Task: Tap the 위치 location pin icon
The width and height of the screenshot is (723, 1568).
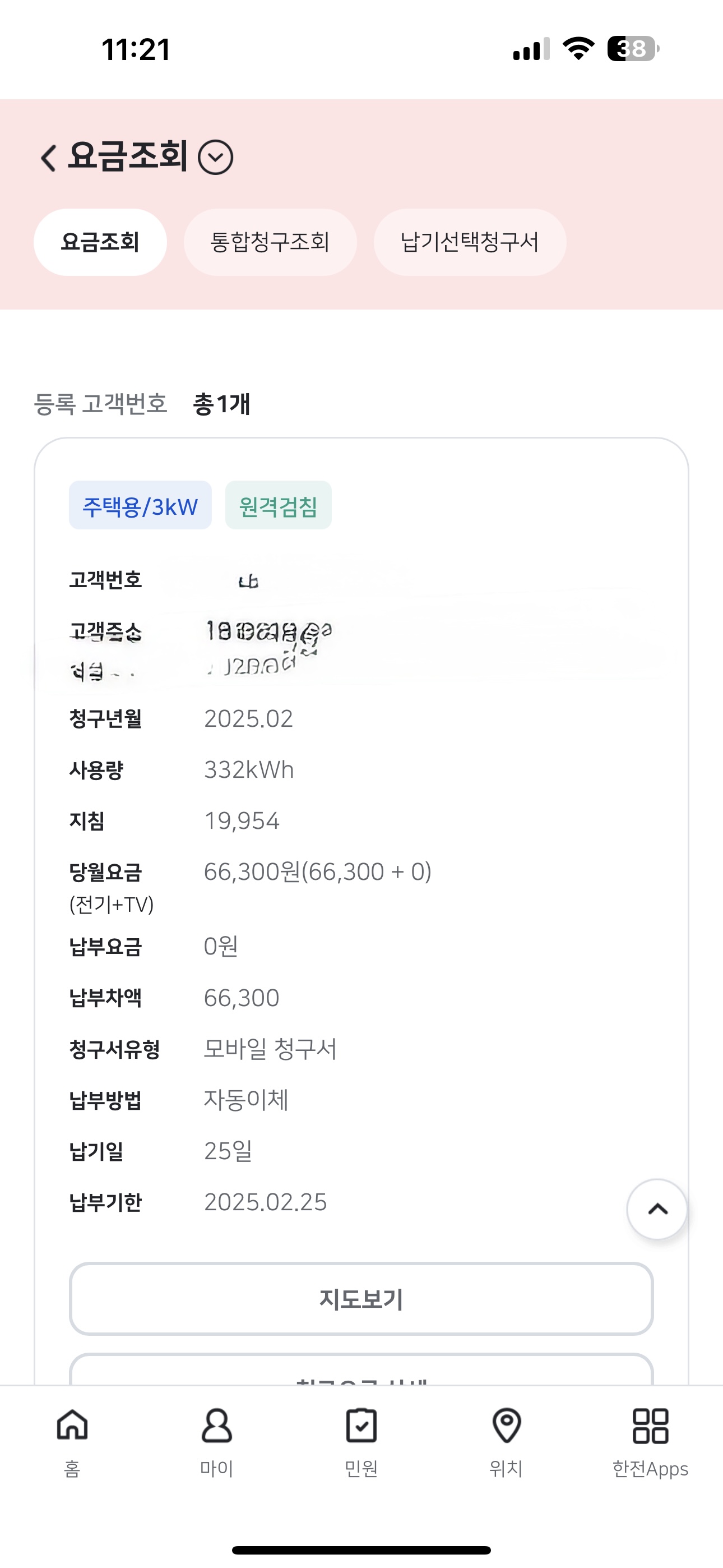Action: coord(506,1441)
